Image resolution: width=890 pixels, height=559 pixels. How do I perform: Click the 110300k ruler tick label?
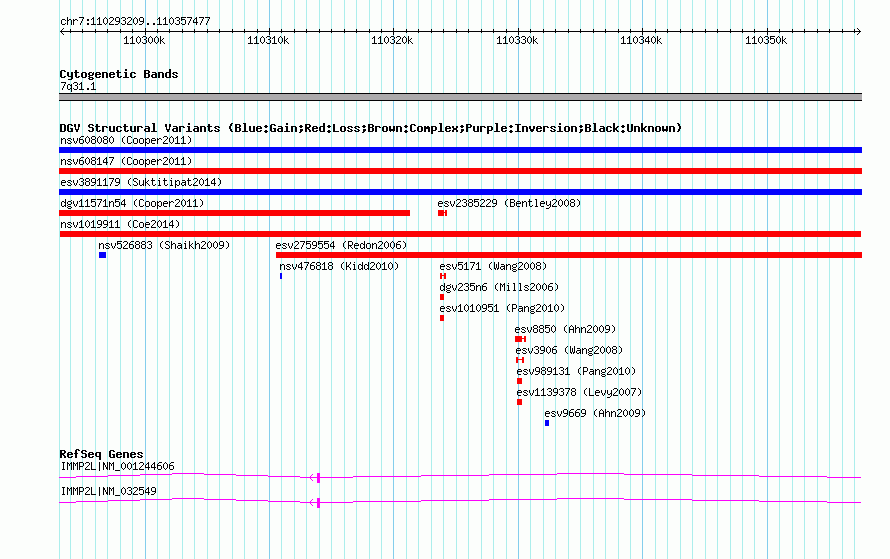click(x=144, y=41)
